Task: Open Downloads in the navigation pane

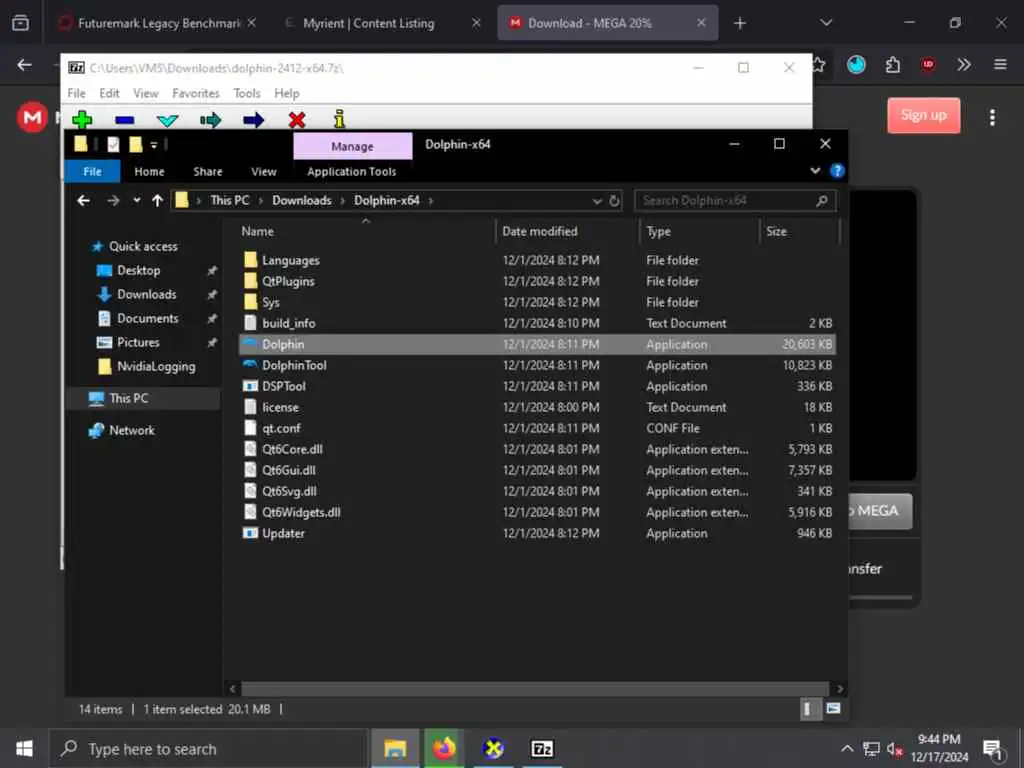Action: [x=146, y=295]
